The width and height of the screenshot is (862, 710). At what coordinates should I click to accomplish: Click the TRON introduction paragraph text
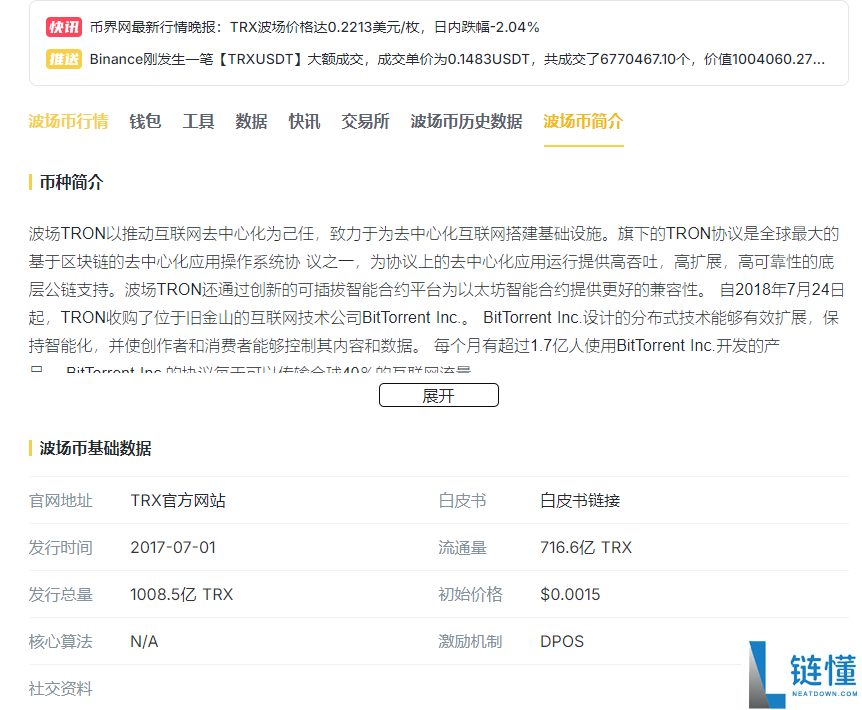coord(434,297)
